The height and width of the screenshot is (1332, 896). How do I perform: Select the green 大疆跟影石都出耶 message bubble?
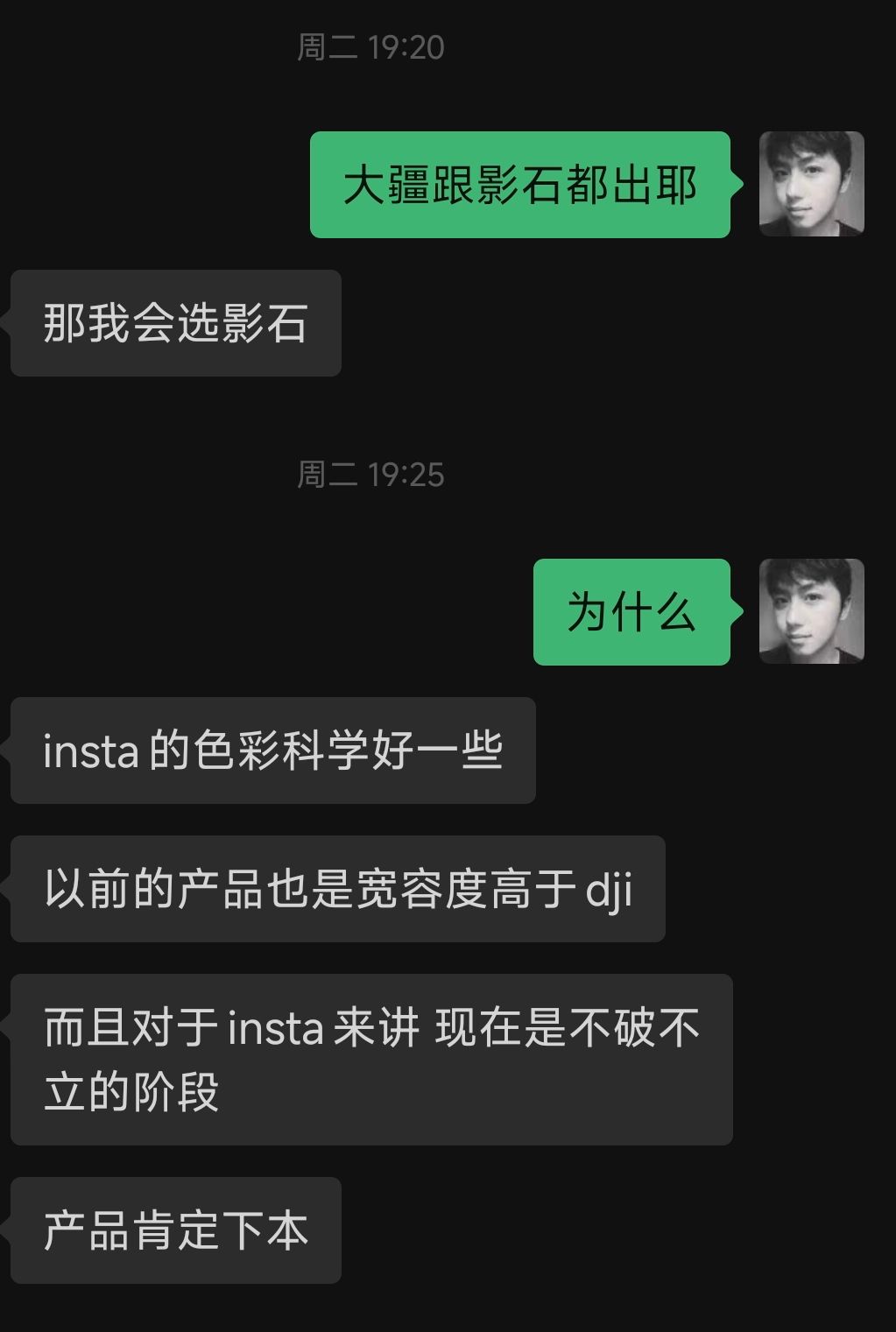pos(520,185)
